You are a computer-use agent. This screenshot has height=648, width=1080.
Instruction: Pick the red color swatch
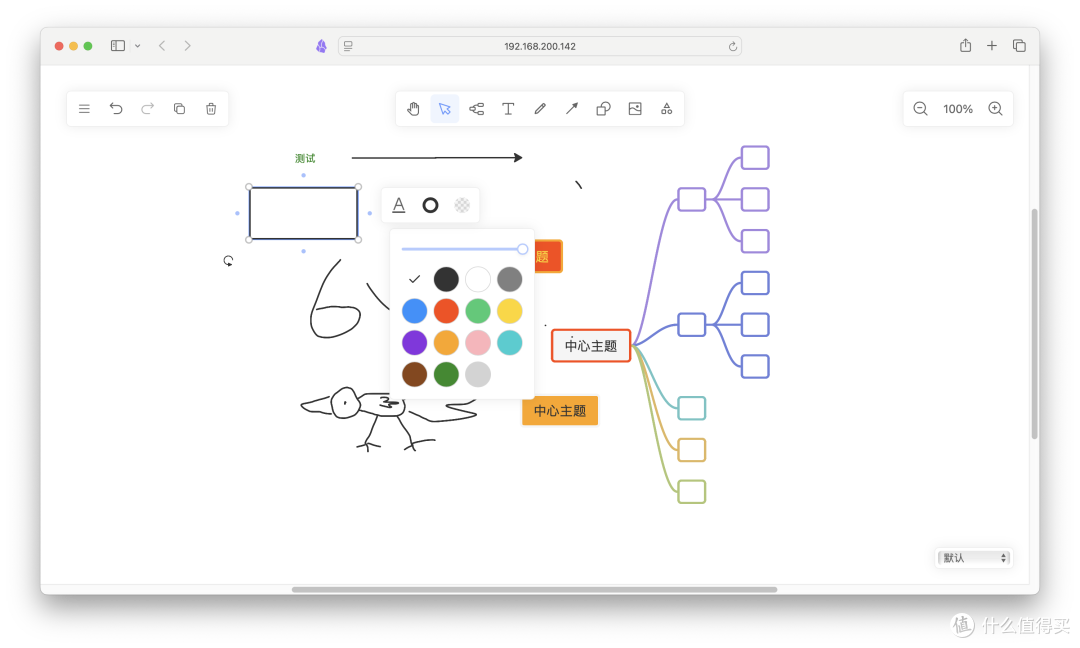[446, 311]
